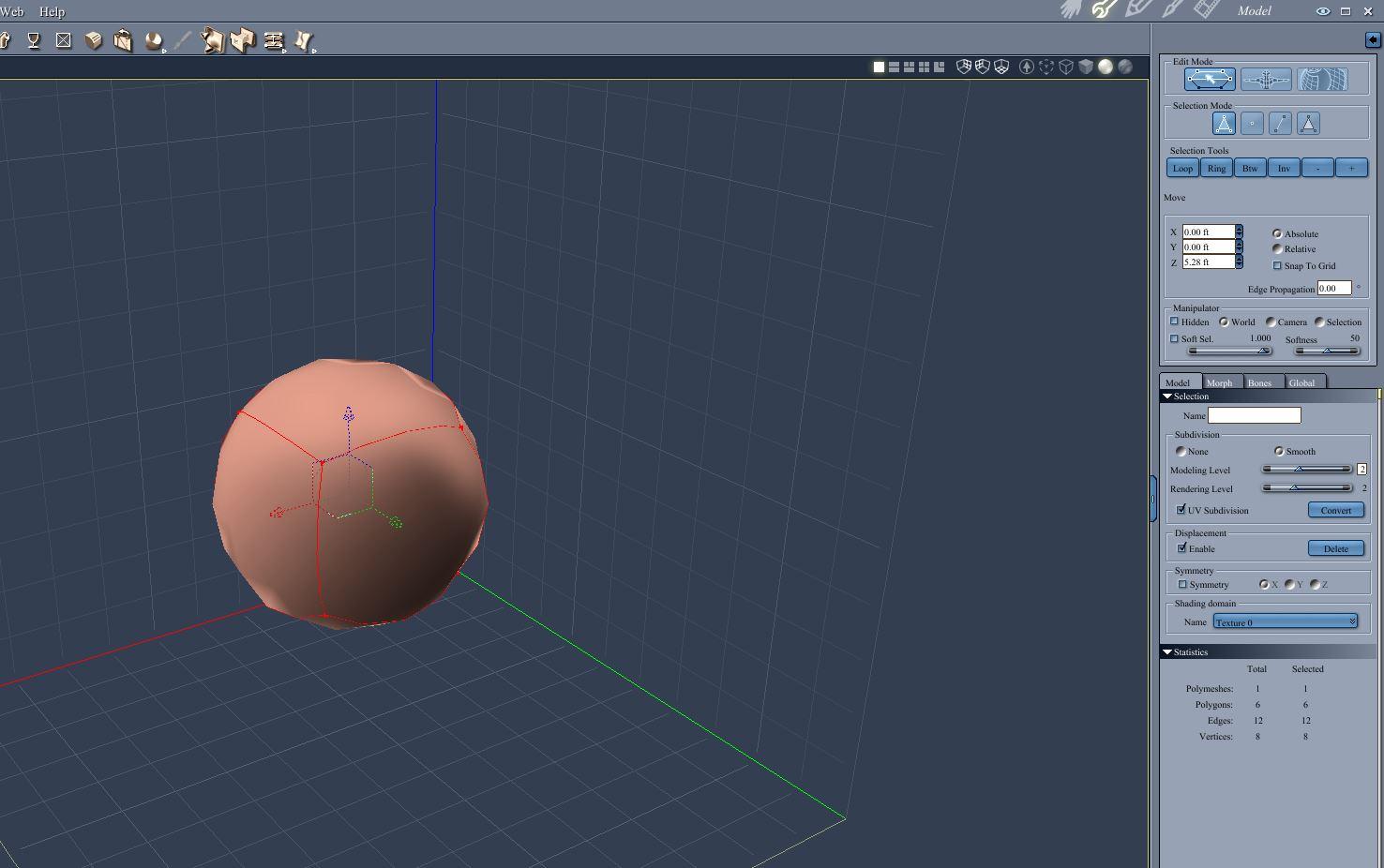Click the first working-plane cube icon
The height and width of the screenshot is (868, 1384).
(x=963, y=67)
